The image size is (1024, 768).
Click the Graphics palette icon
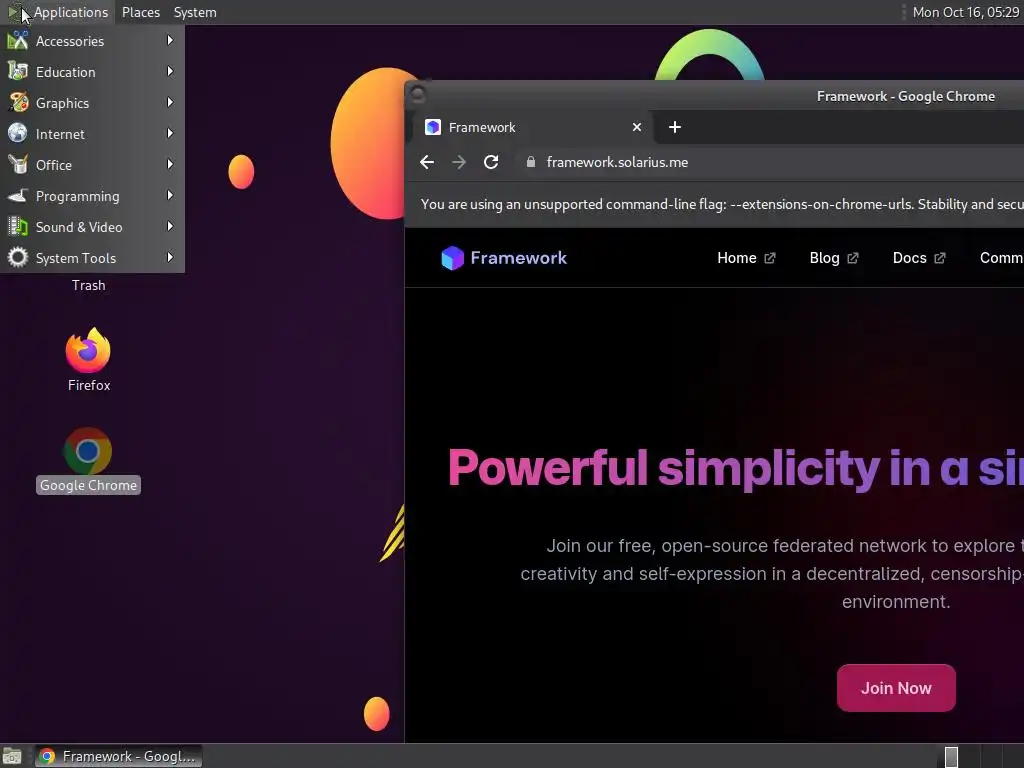point(18,103)
